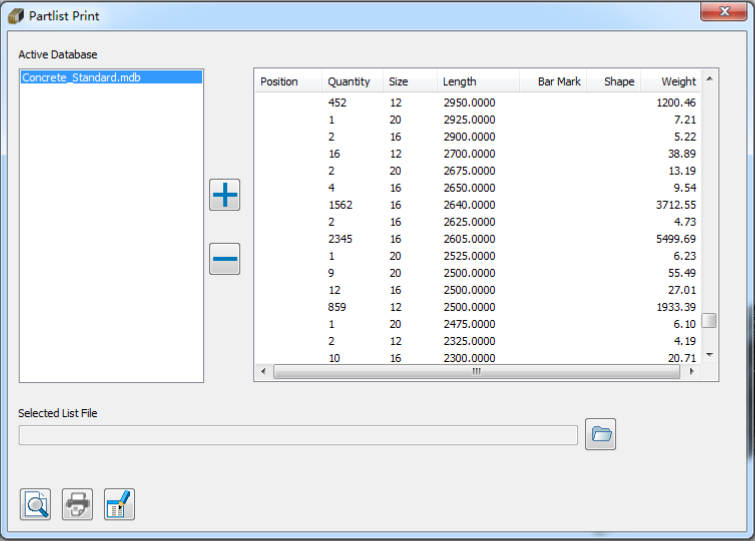Click the Selected List File field
The height and width of the screenshot is (541, 755).
298,435
